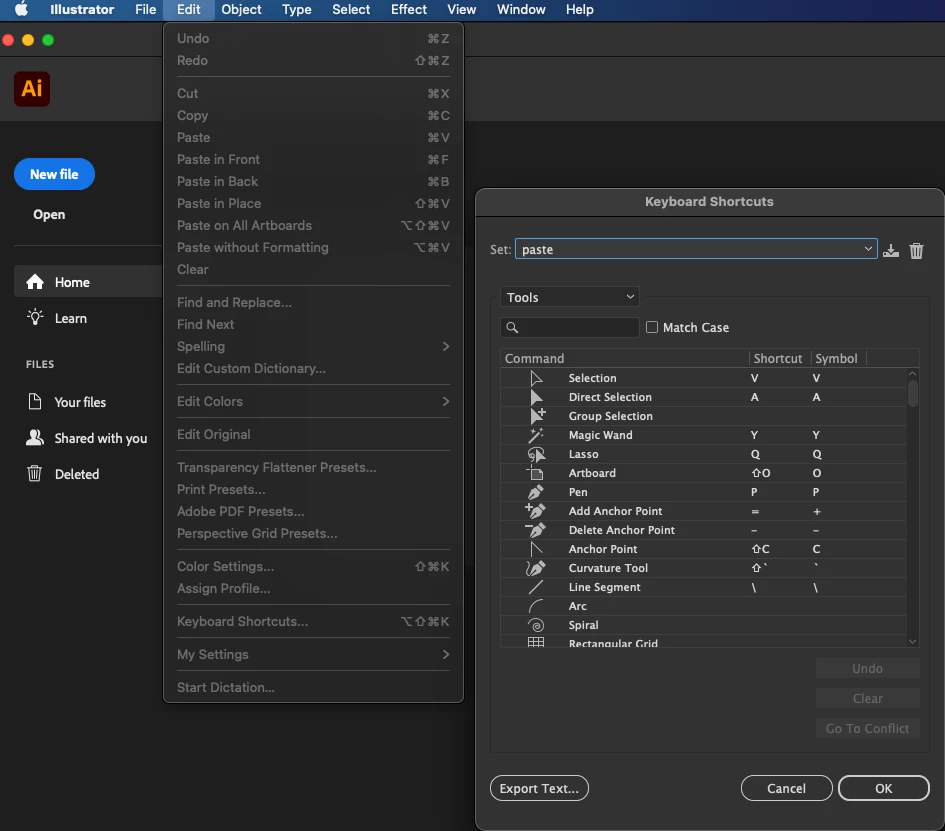Open the Set dropdown showing paste
945x831 pixels.
click(x=695, y=249)
